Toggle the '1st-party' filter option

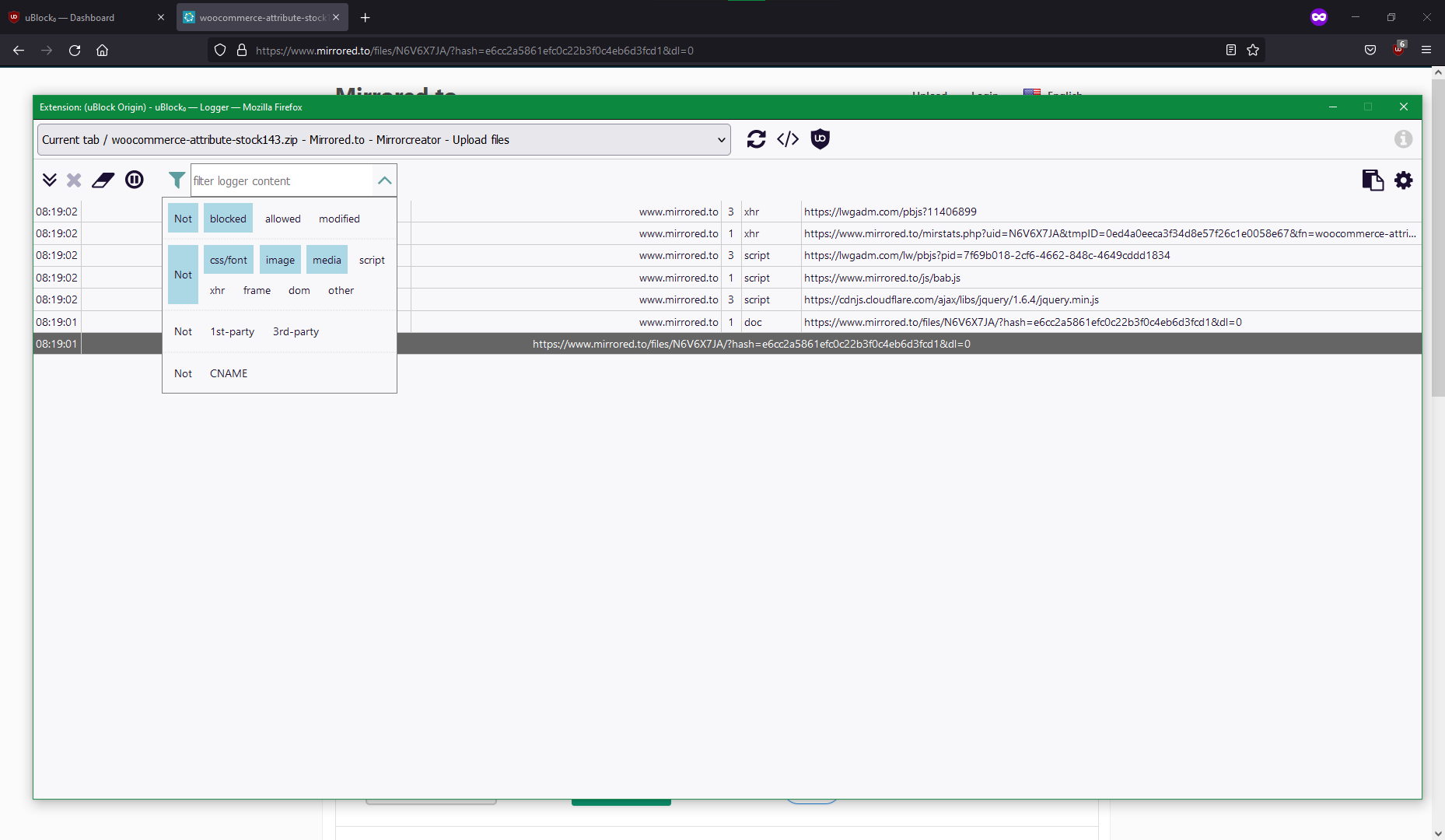click(233, 331)
